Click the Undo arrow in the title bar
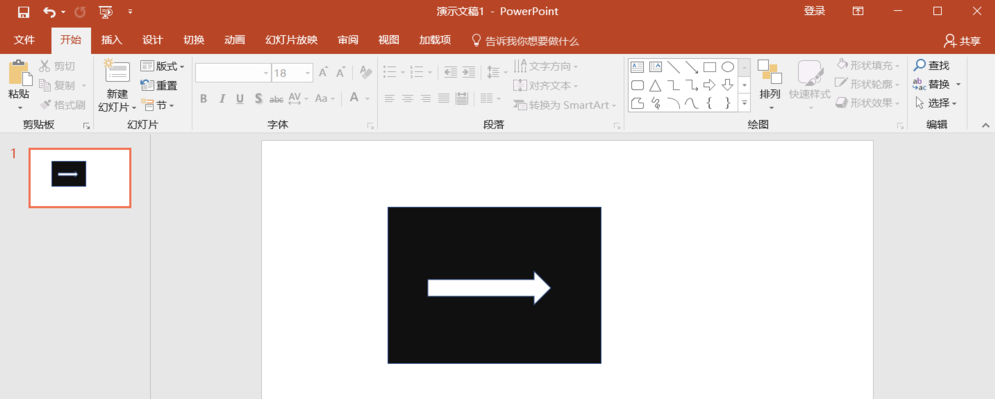995x399 pixels. click(49, 11)
